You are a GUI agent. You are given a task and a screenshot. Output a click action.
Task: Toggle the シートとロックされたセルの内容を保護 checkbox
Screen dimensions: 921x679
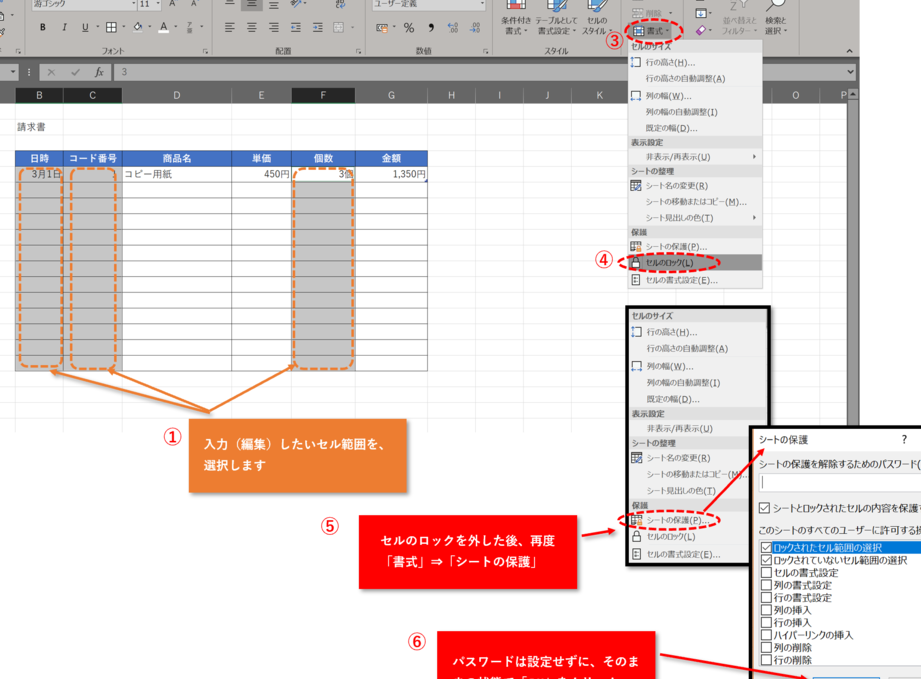pos(764,508)
